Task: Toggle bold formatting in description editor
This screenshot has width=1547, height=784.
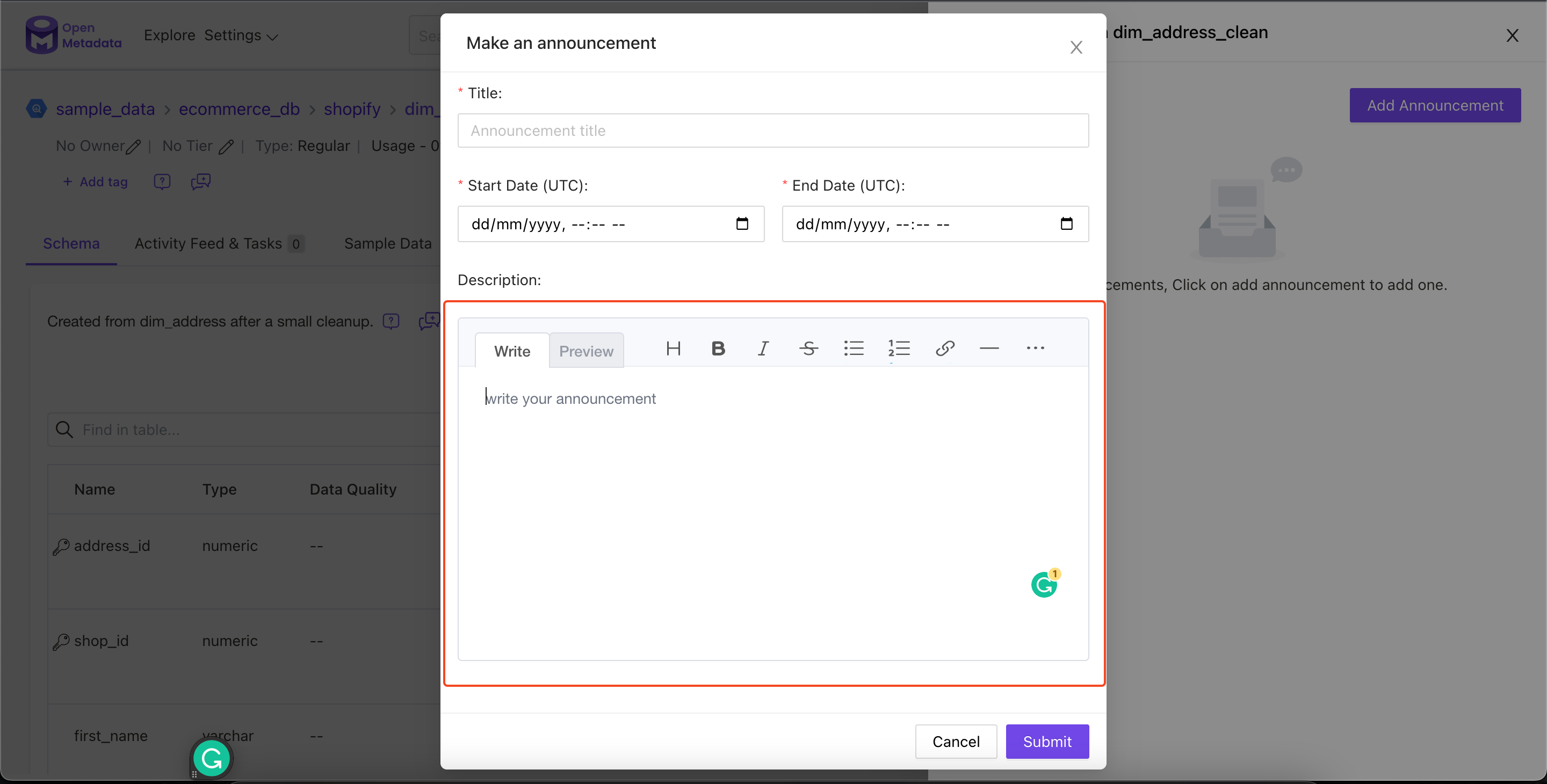Action: (x=718, y=349)
